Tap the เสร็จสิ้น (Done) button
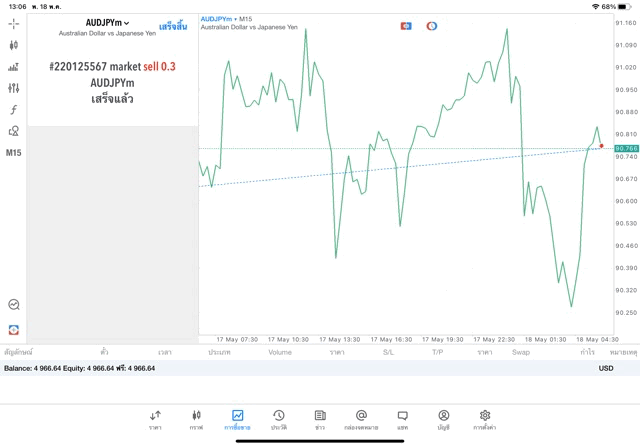 (x=172, y=26)
